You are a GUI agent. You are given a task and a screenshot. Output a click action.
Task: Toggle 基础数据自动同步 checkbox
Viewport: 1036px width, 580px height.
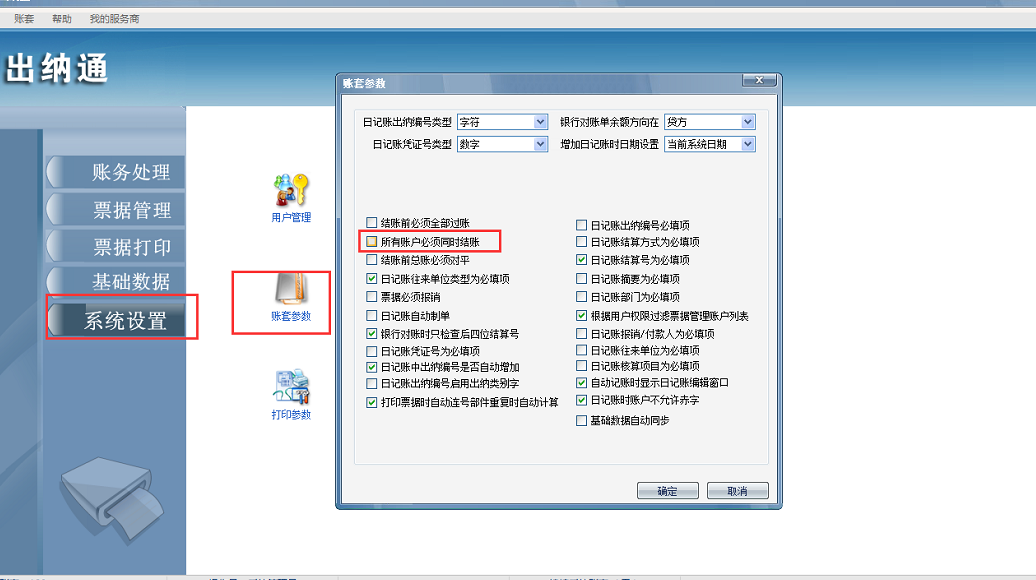pyautogui.click(x=581, y=420)
